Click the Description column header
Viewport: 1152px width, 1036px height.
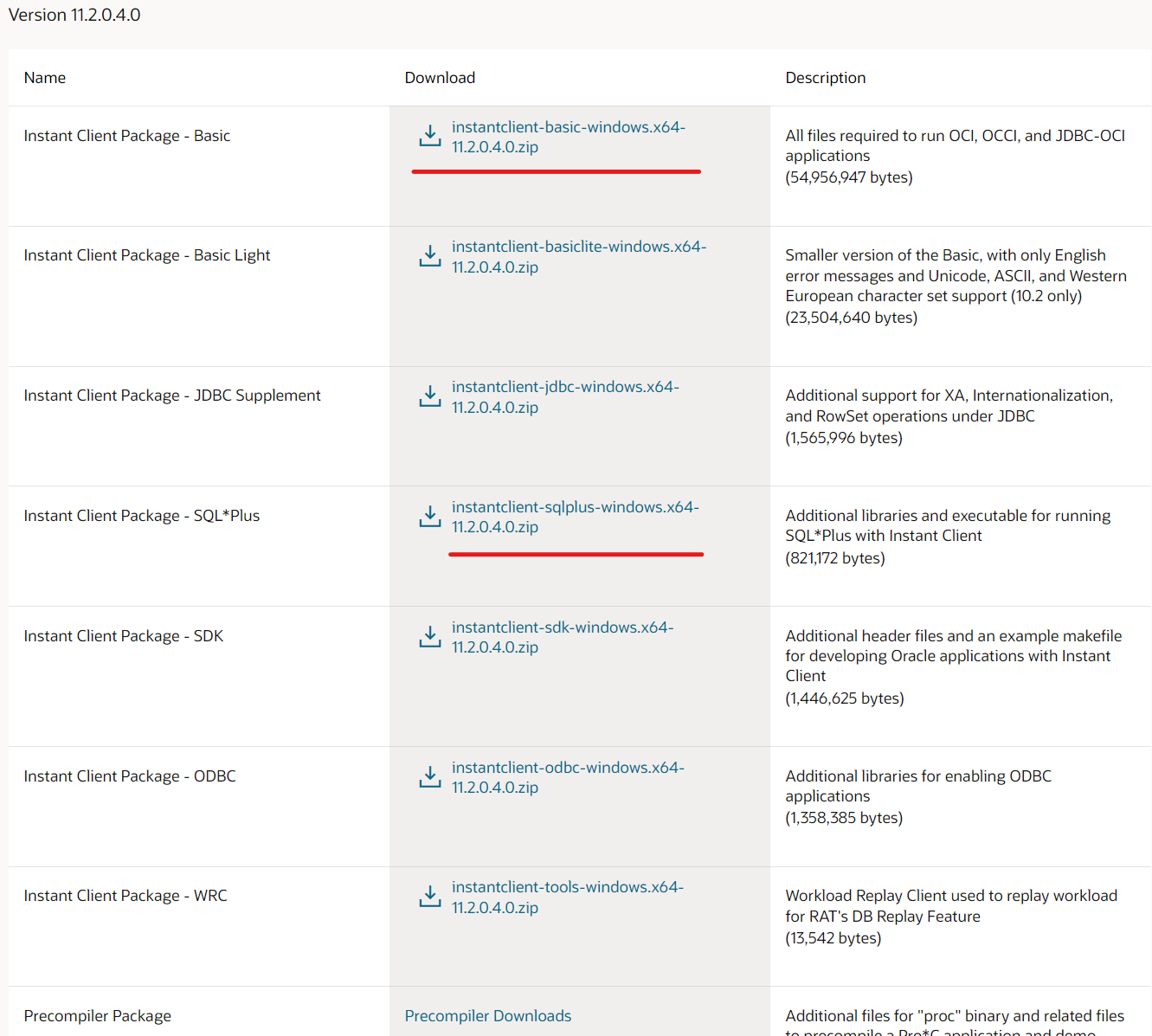click(x=826, y=78)
